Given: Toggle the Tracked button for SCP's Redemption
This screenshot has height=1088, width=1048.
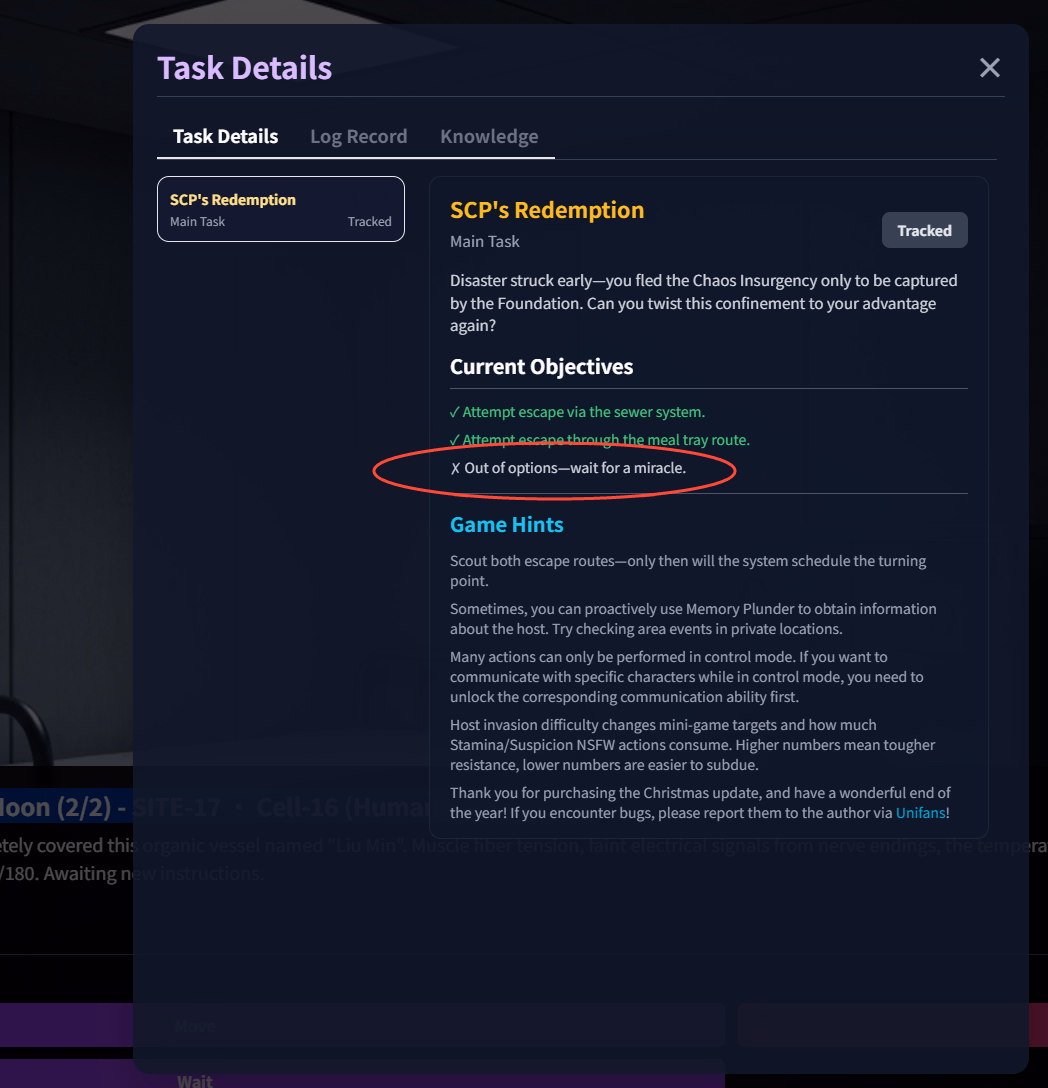Looking at the screenshot, I should [924, 230].
